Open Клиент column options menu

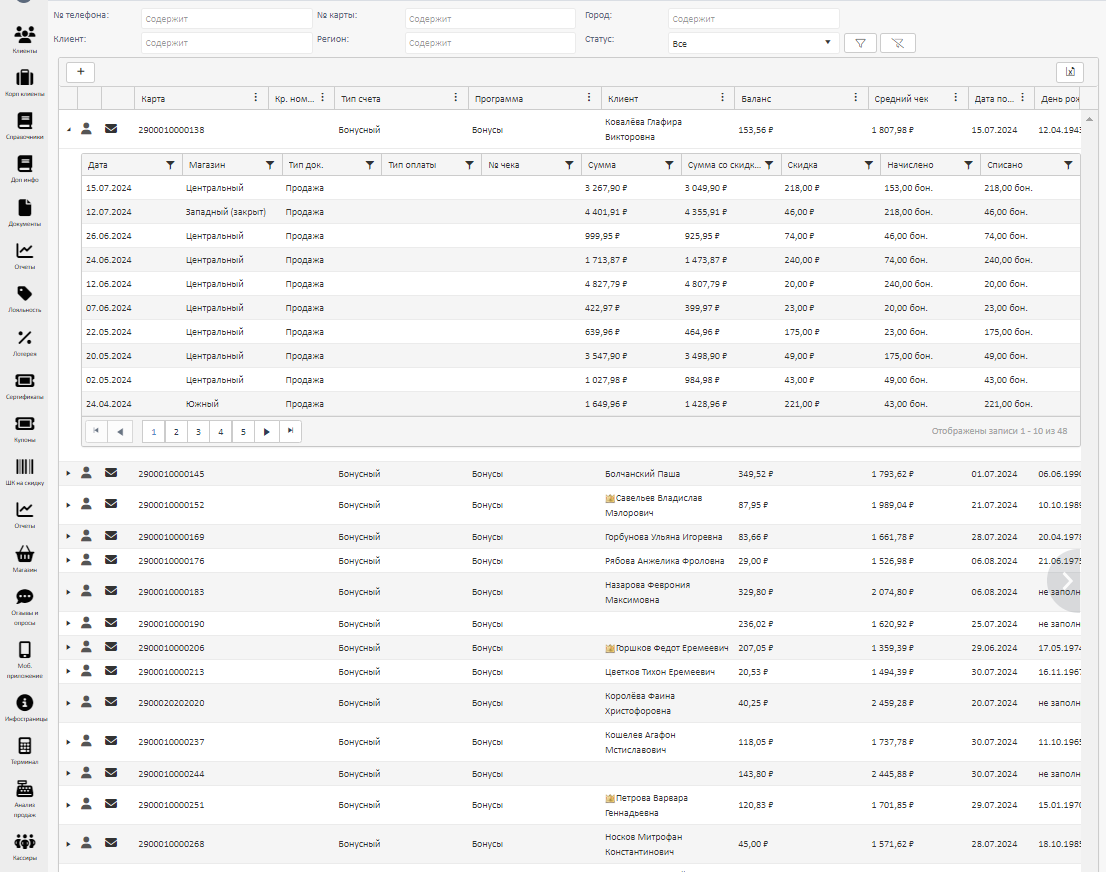click(722, 98)
